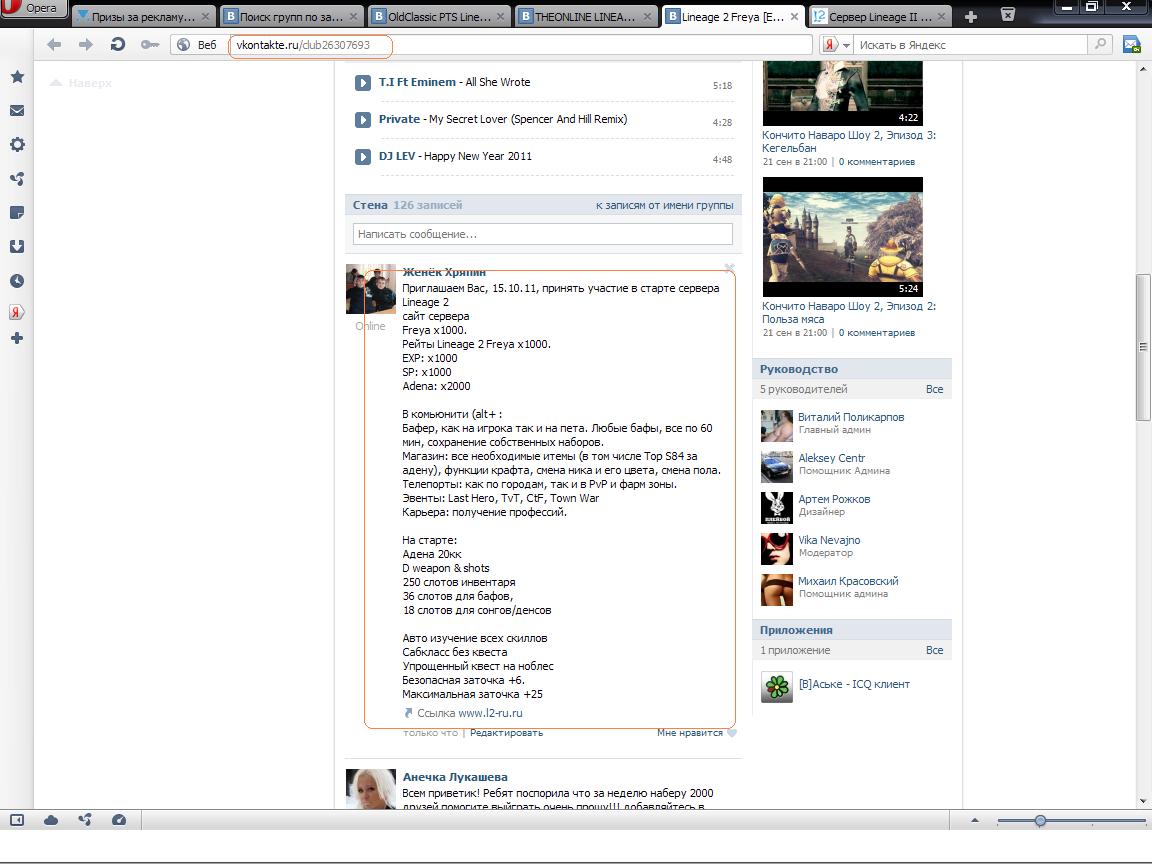Open the history clock panel in the sidebar

(17, 281)
